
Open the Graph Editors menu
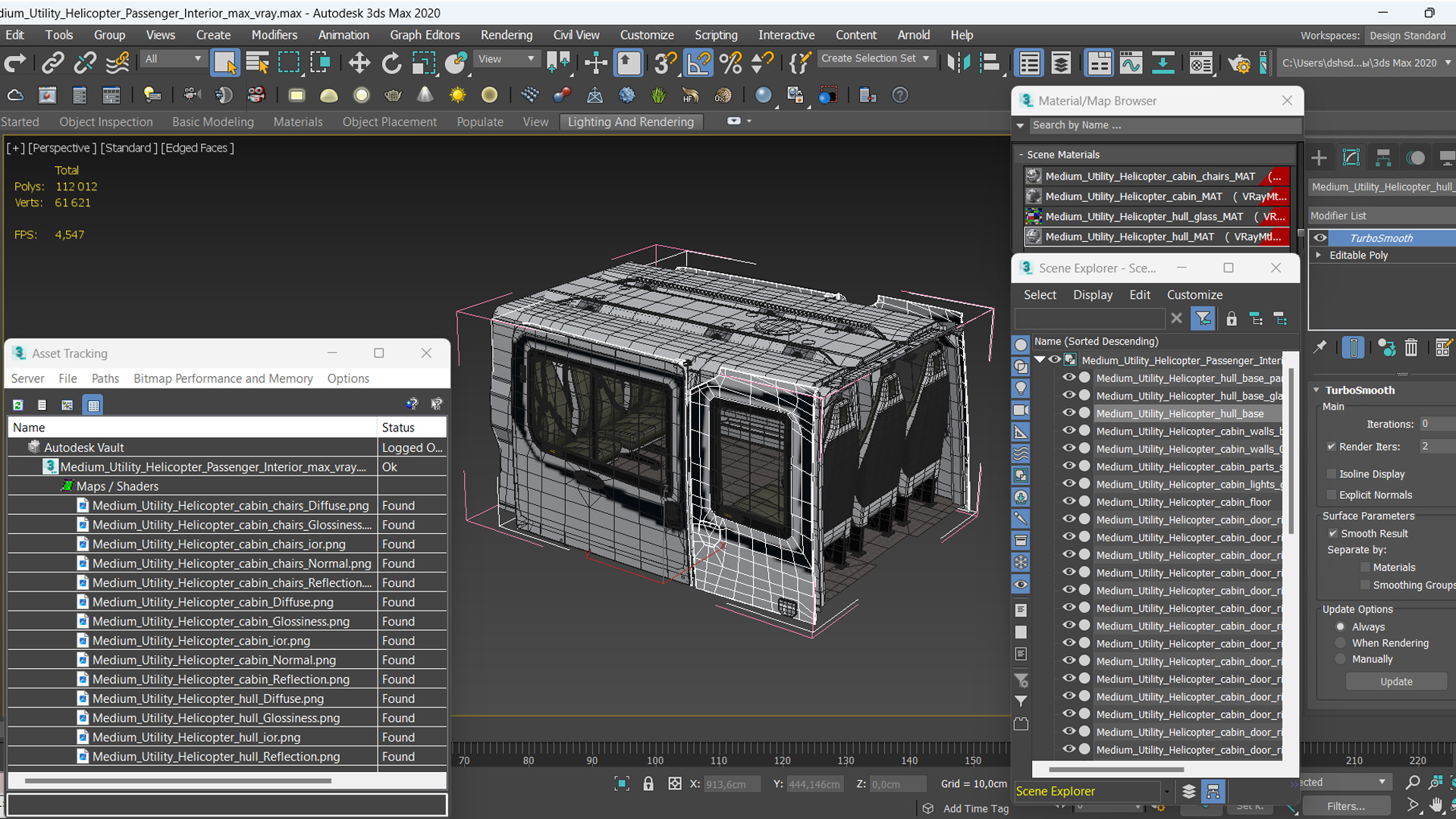[x=425, y=35]
